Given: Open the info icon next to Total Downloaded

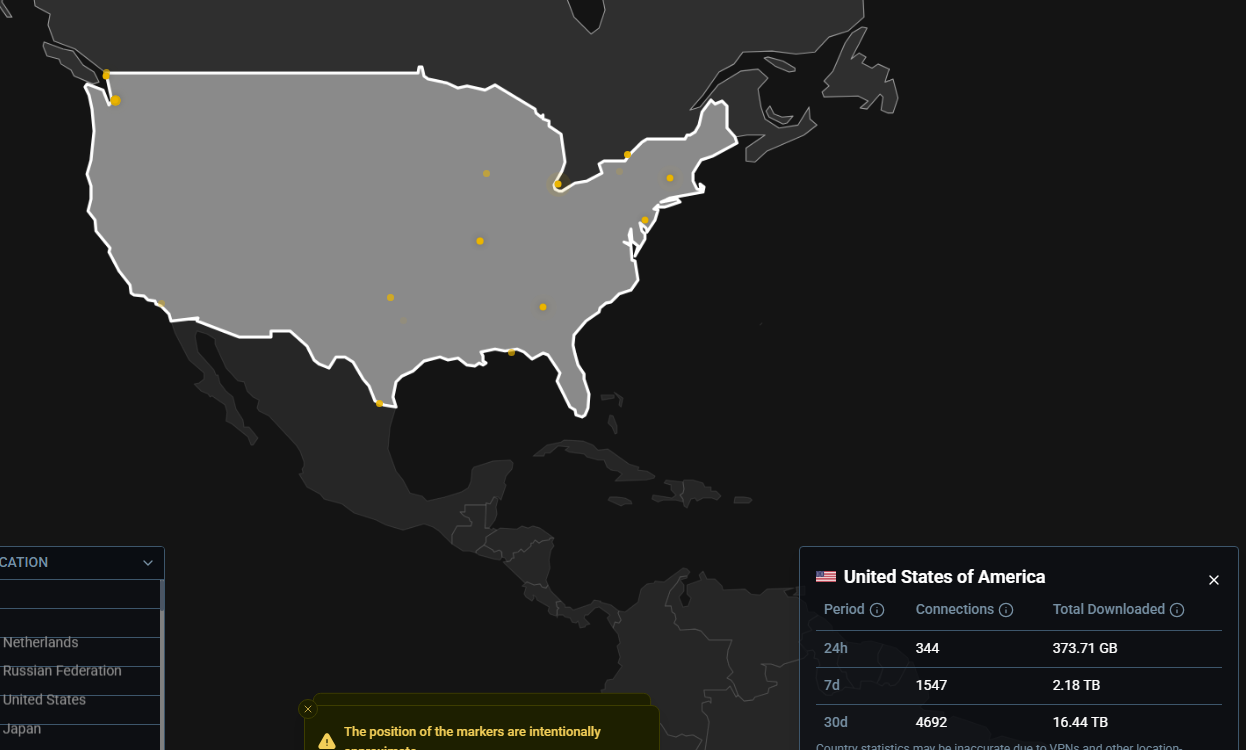Looking at the screenshot, I should pos(1177,610).
